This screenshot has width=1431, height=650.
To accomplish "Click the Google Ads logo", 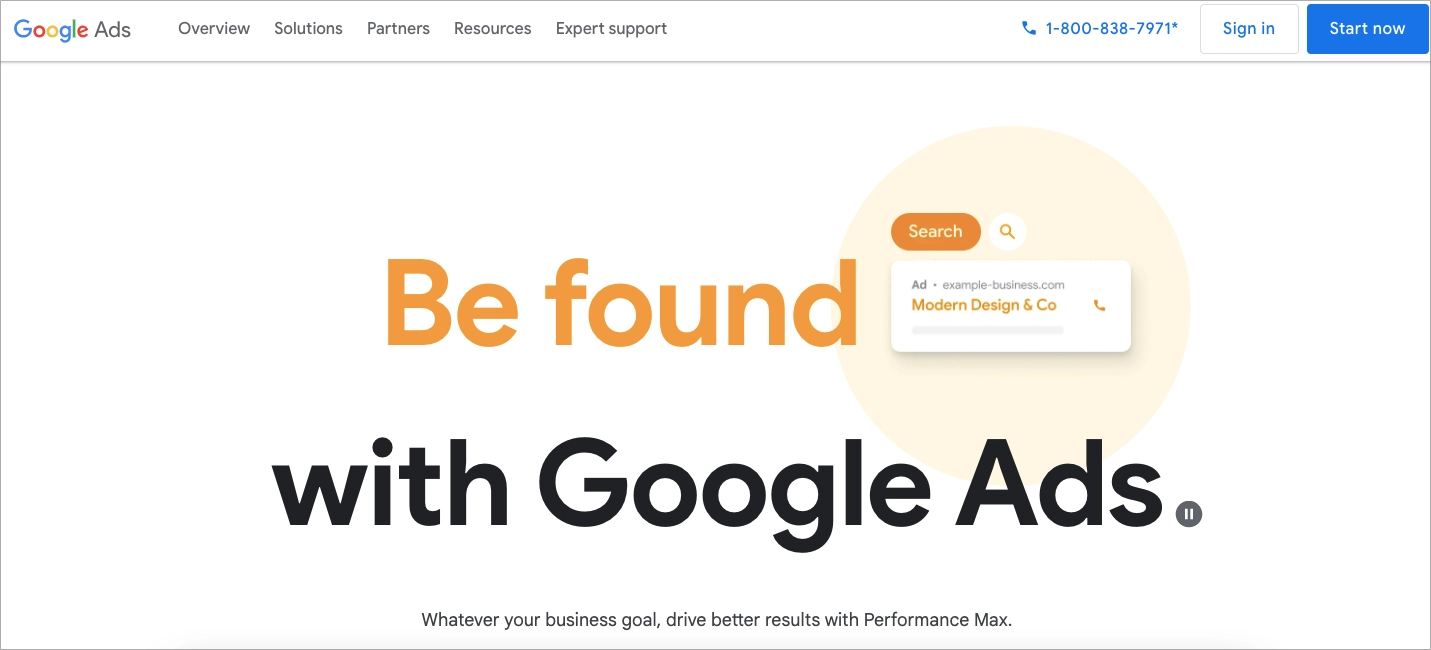I will pyautogui.click(x=72, y=29).
